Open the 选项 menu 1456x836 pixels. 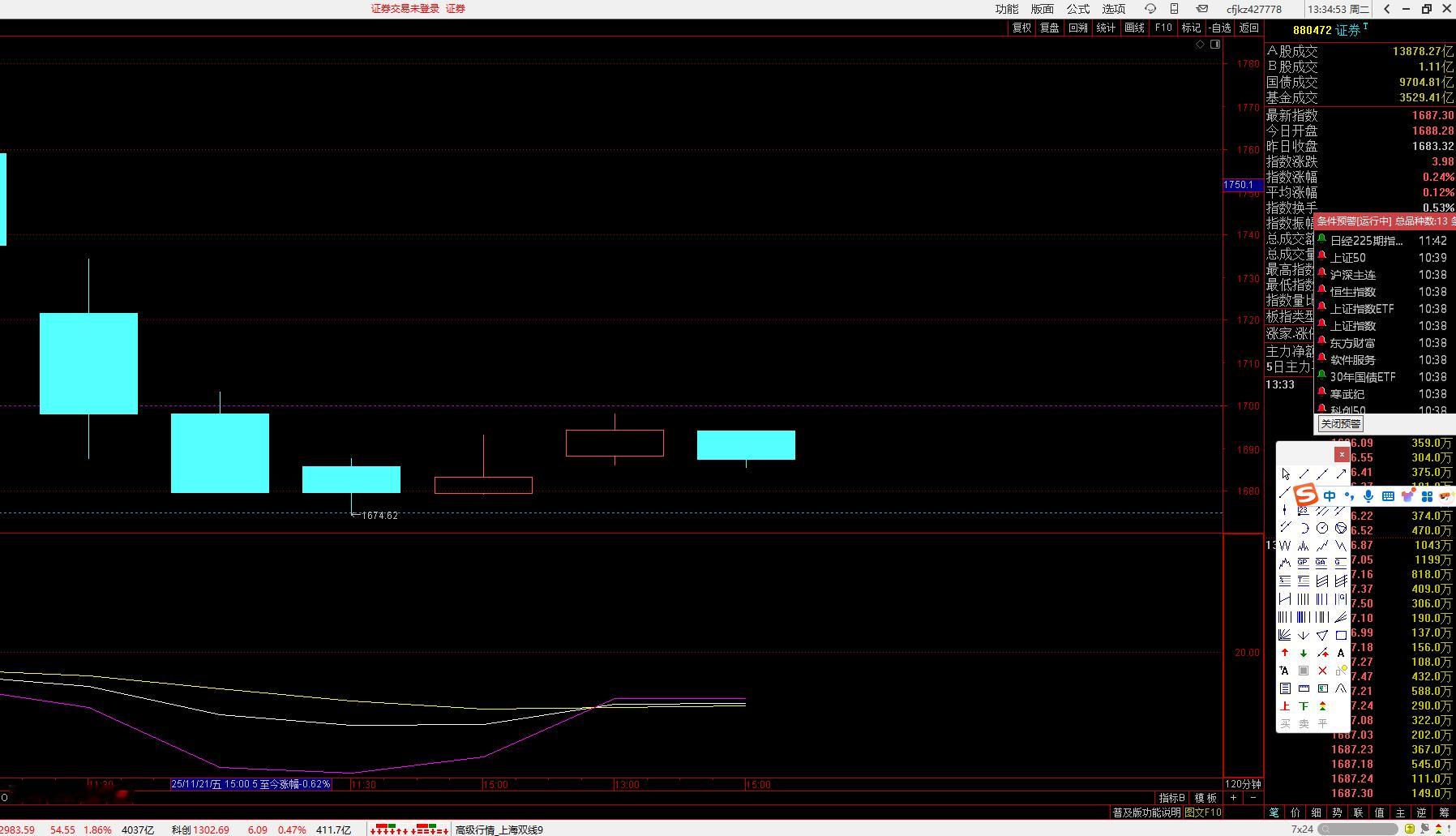[x=1114, y=9]
